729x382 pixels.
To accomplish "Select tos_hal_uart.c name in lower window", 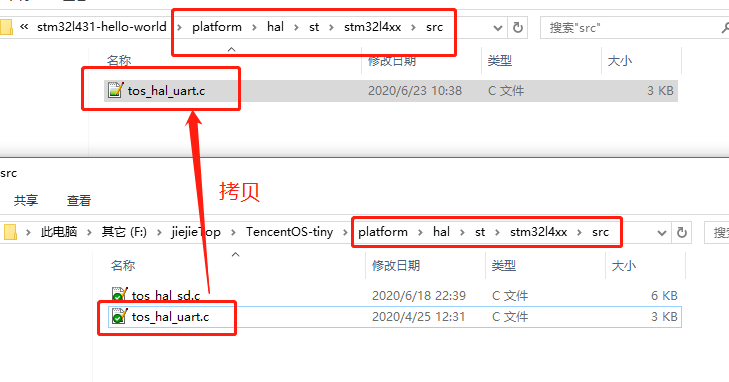I will (x=170, y=317).
